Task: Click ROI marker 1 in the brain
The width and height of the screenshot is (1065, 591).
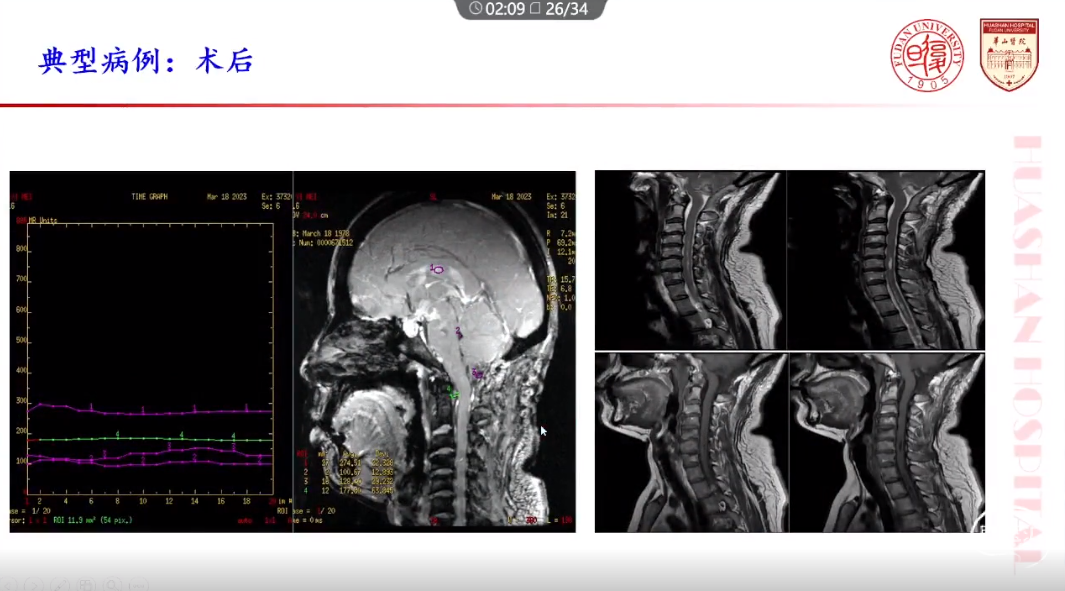Action: pyautogui.click(x=437, y=270)
